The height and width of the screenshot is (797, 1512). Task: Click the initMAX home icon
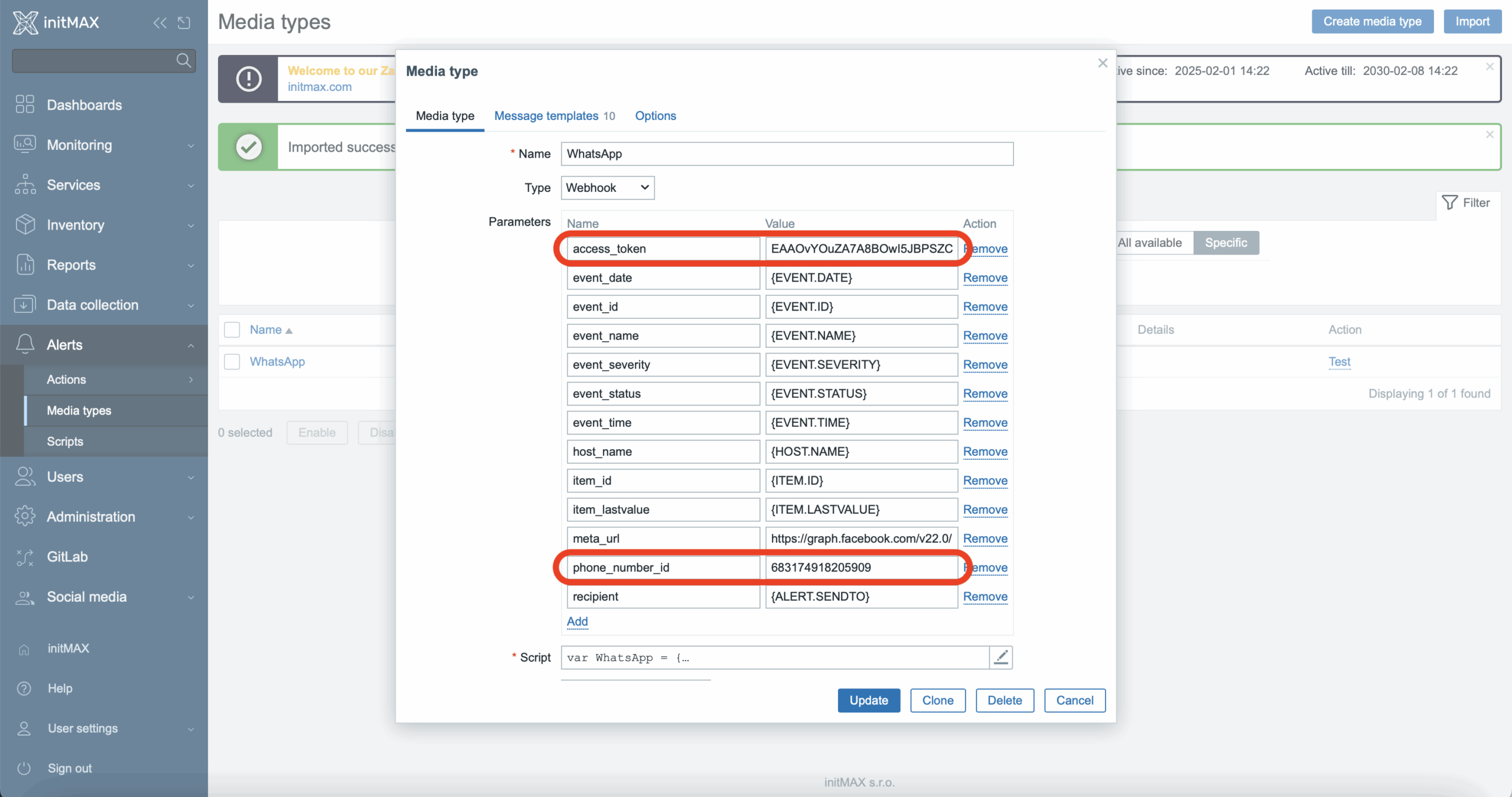click(x=24, y=649)
